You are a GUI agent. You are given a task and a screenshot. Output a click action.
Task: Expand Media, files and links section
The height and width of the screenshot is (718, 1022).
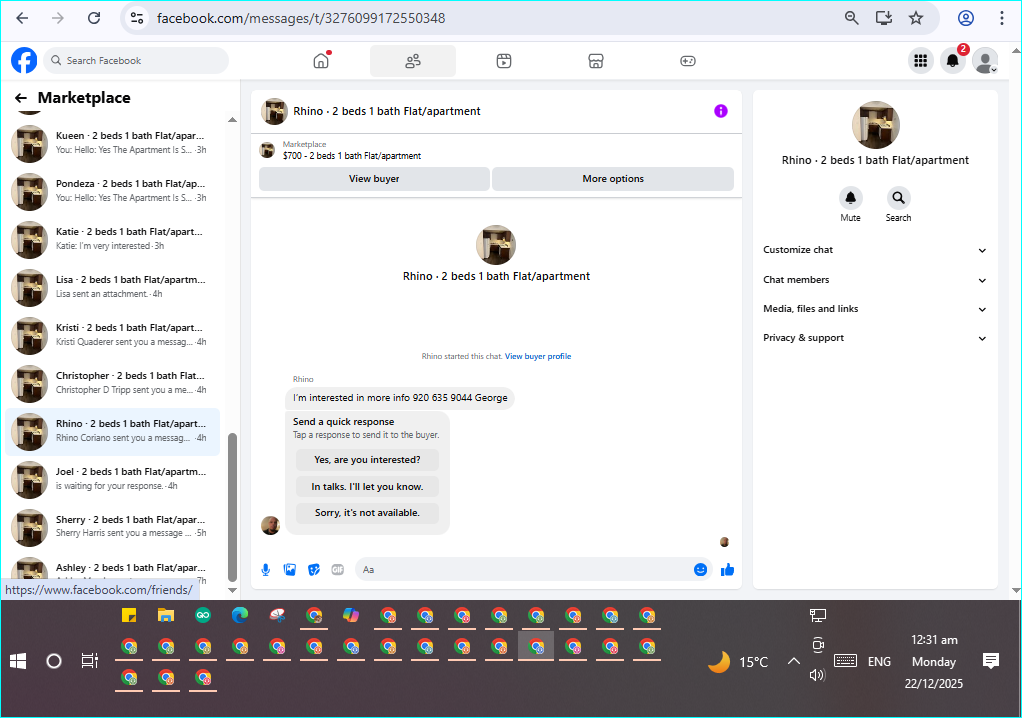click(874, 309)
